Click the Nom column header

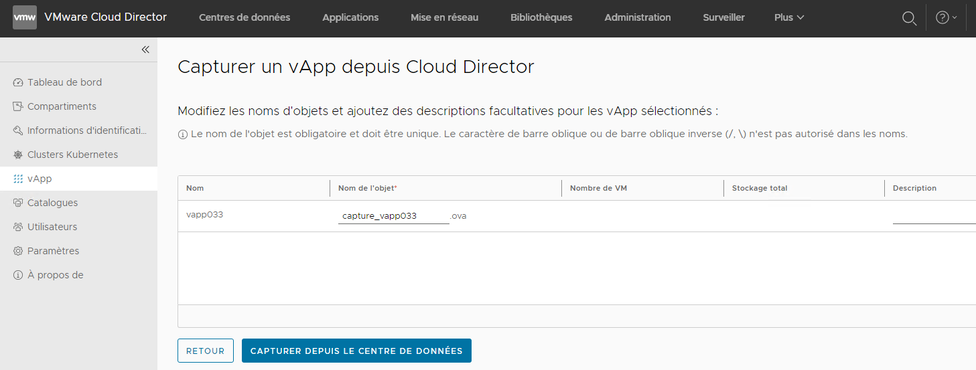[x=195, y=188]
